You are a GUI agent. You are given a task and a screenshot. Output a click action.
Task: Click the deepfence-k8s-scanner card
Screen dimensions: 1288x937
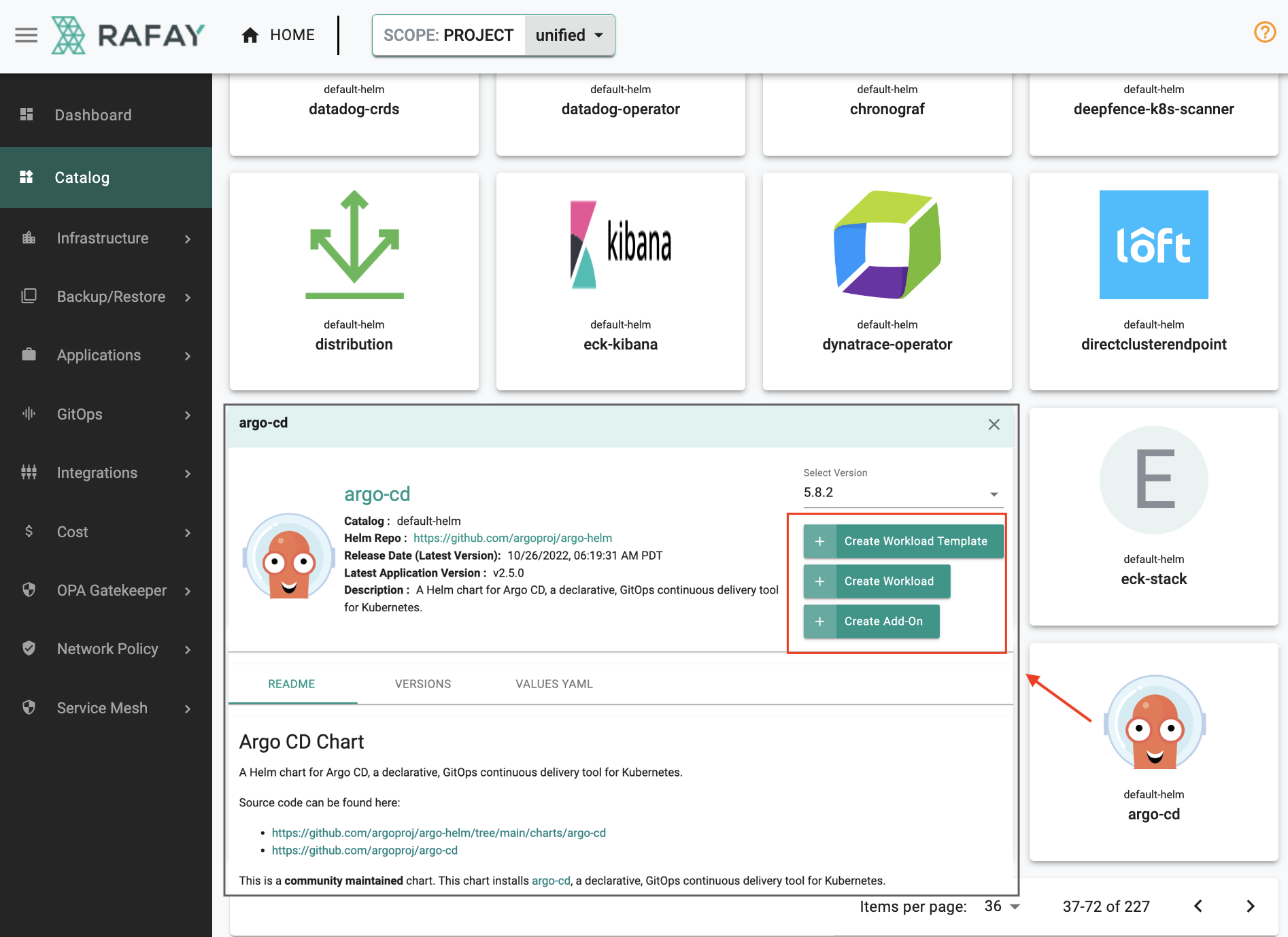pyautogui.click(x=1154, y=114)
